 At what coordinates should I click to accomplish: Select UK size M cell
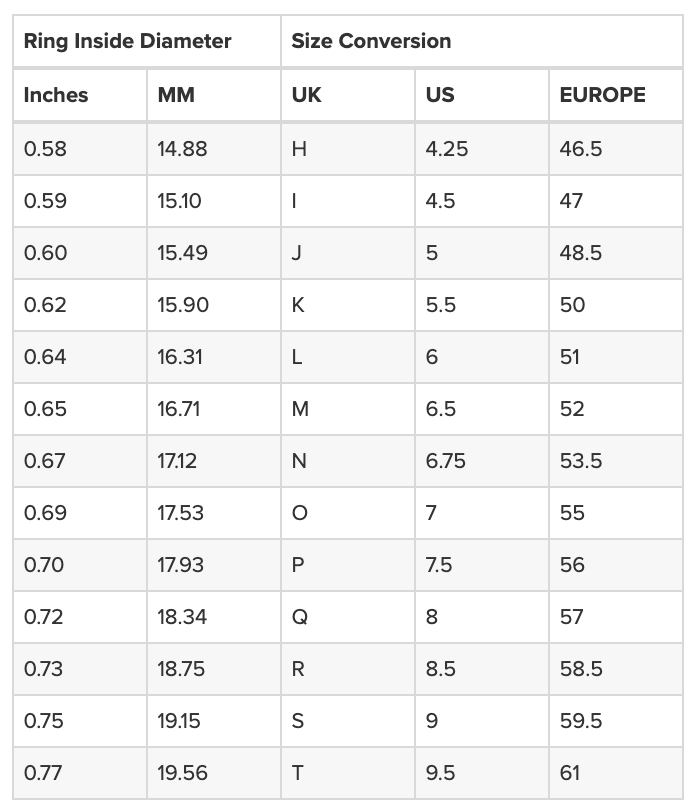click(348, 409)
